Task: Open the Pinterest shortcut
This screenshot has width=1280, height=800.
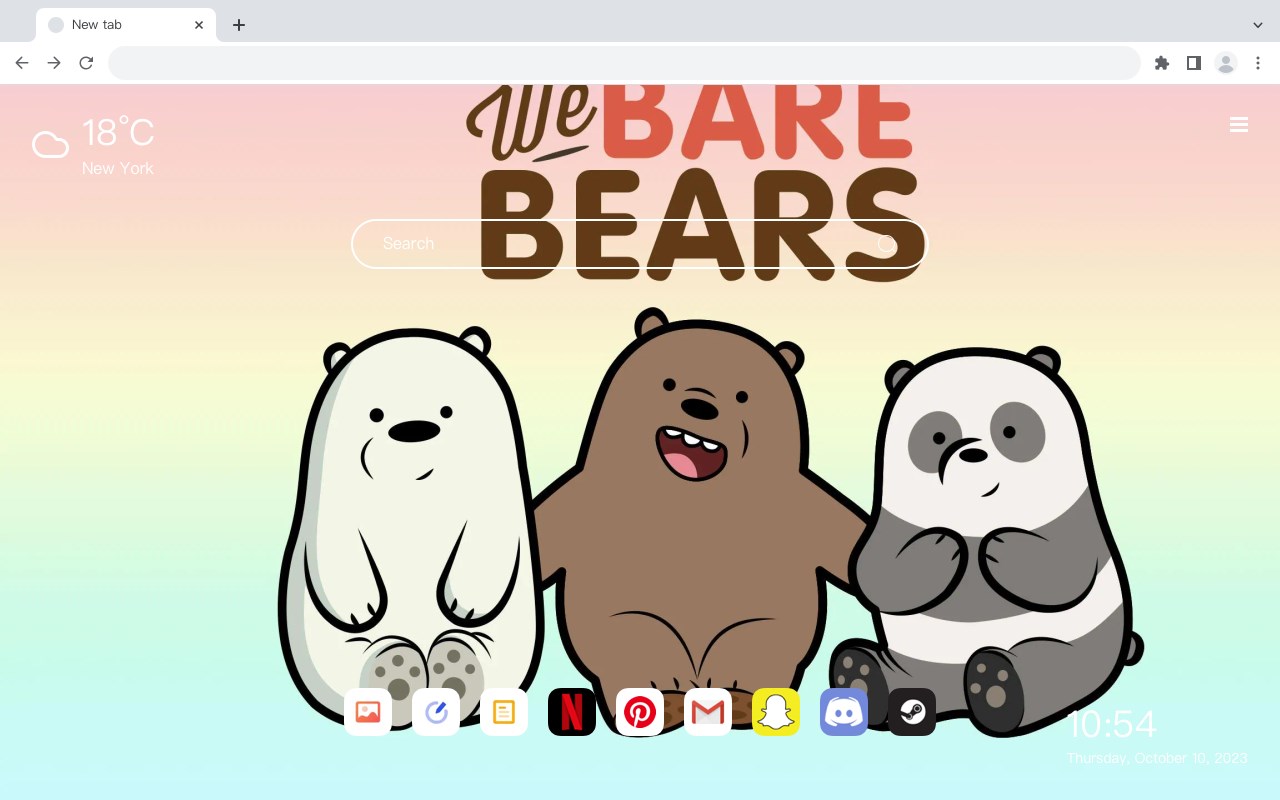Action: (640, 712)
